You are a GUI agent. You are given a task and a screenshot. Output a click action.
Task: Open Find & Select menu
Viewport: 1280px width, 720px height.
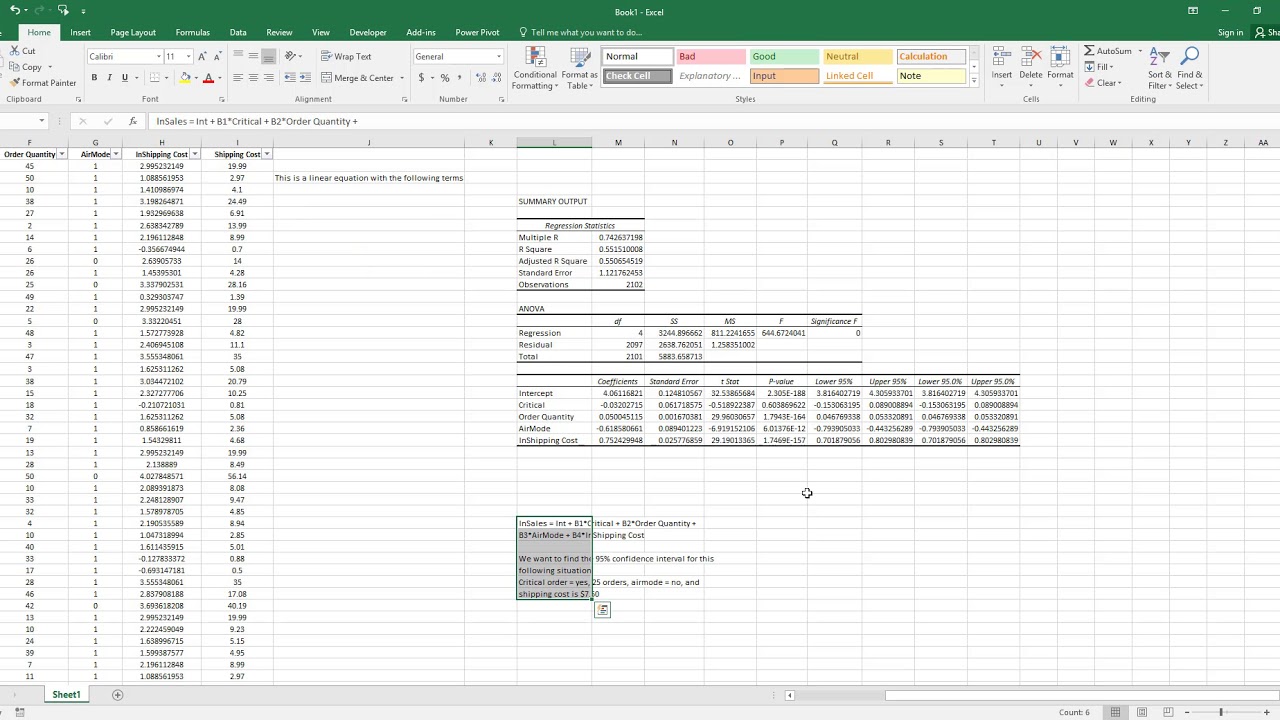(x=1190, y=68)
